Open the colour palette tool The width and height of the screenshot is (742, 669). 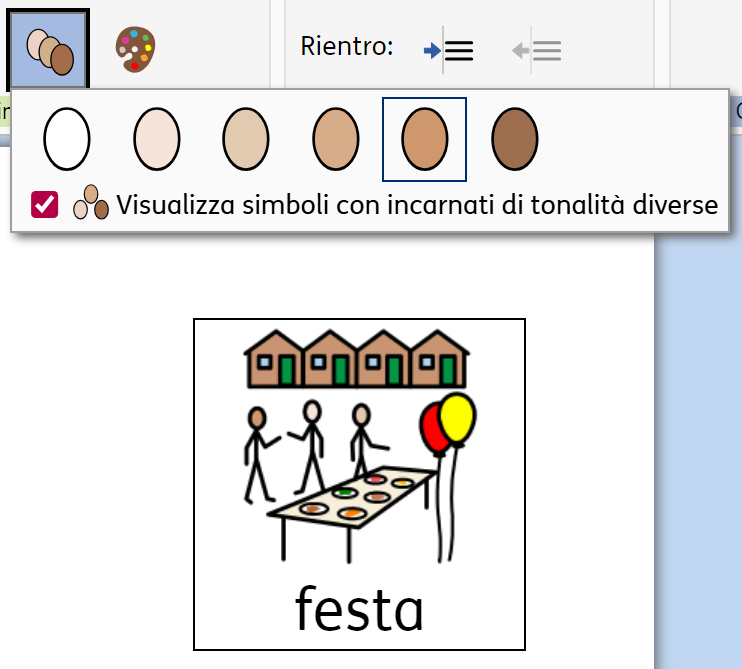click(x=135, y=49)
